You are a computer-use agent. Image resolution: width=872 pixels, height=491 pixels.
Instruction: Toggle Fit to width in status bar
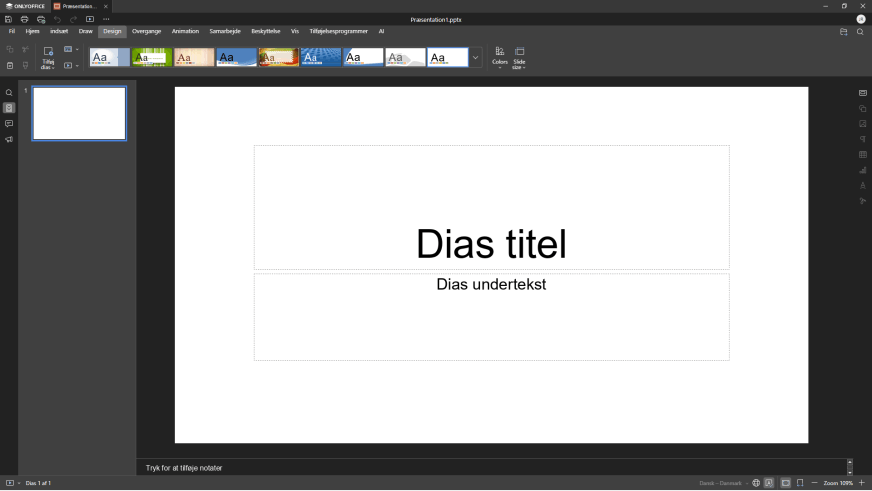800,483
